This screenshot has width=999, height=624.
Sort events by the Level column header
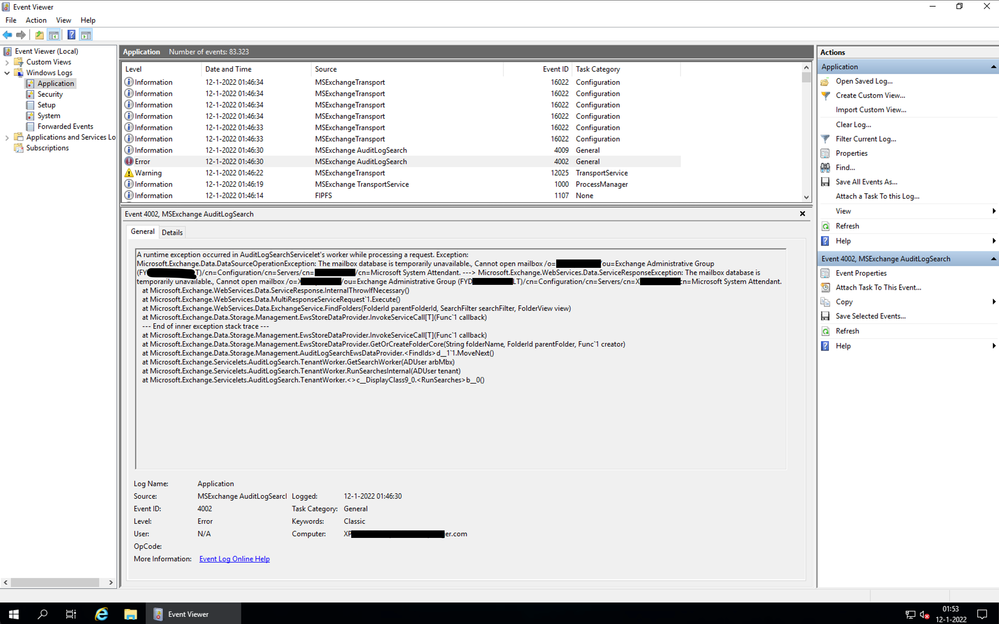[x=162, y=69]
